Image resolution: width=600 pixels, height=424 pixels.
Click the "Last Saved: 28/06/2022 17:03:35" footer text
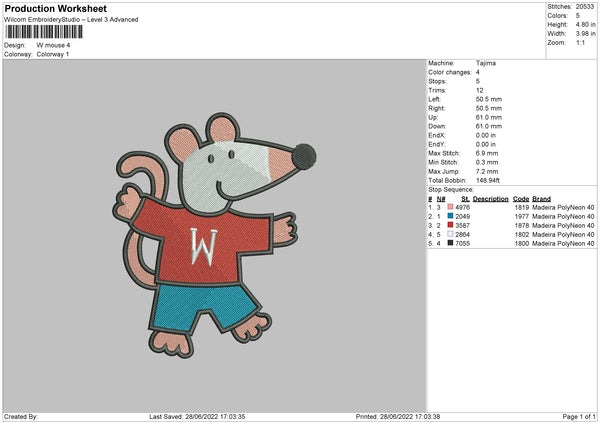pos(197,416)
